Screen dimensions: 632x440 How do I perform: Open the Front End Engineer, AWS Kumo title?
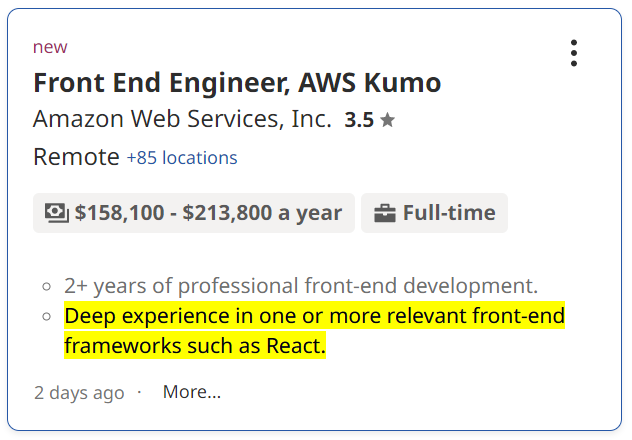237,83
